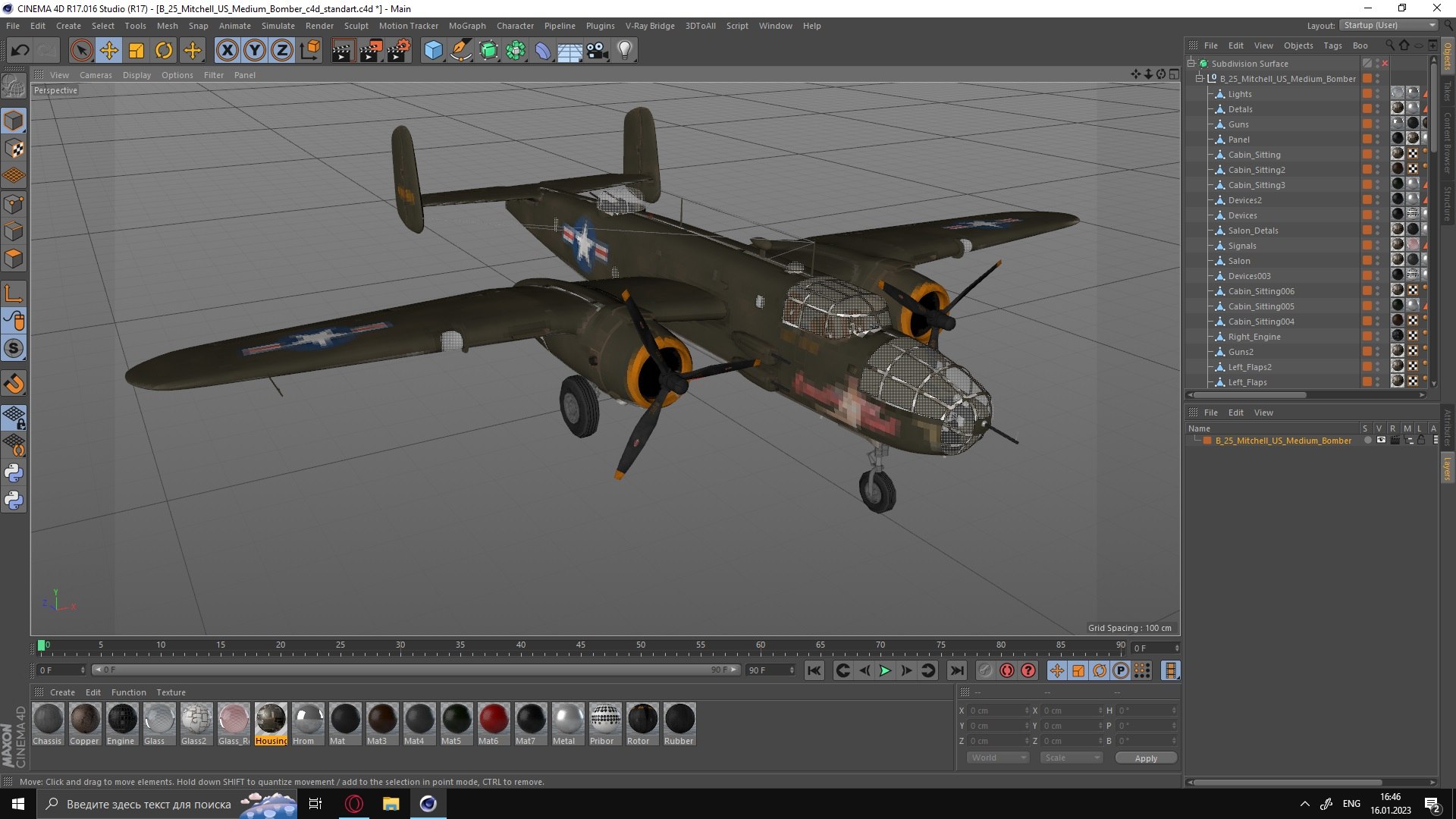Click first Python script icon
The image size is (1456, 819).
[x=14, y=473]
